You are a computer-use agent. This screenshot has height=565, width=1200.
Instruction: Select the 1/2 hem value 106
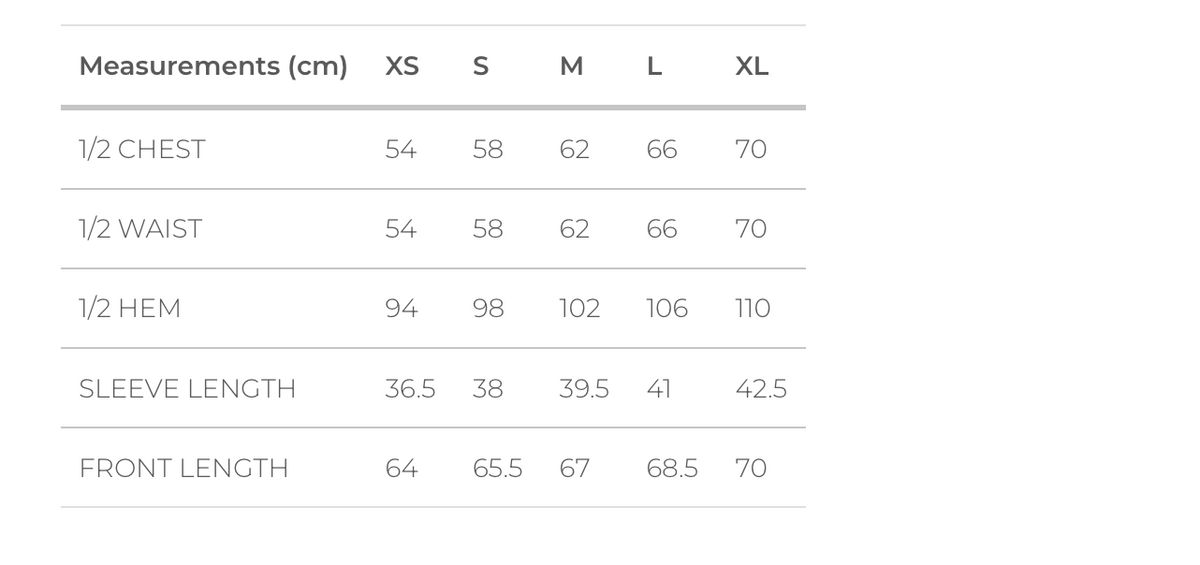click(x=667, y=309)
